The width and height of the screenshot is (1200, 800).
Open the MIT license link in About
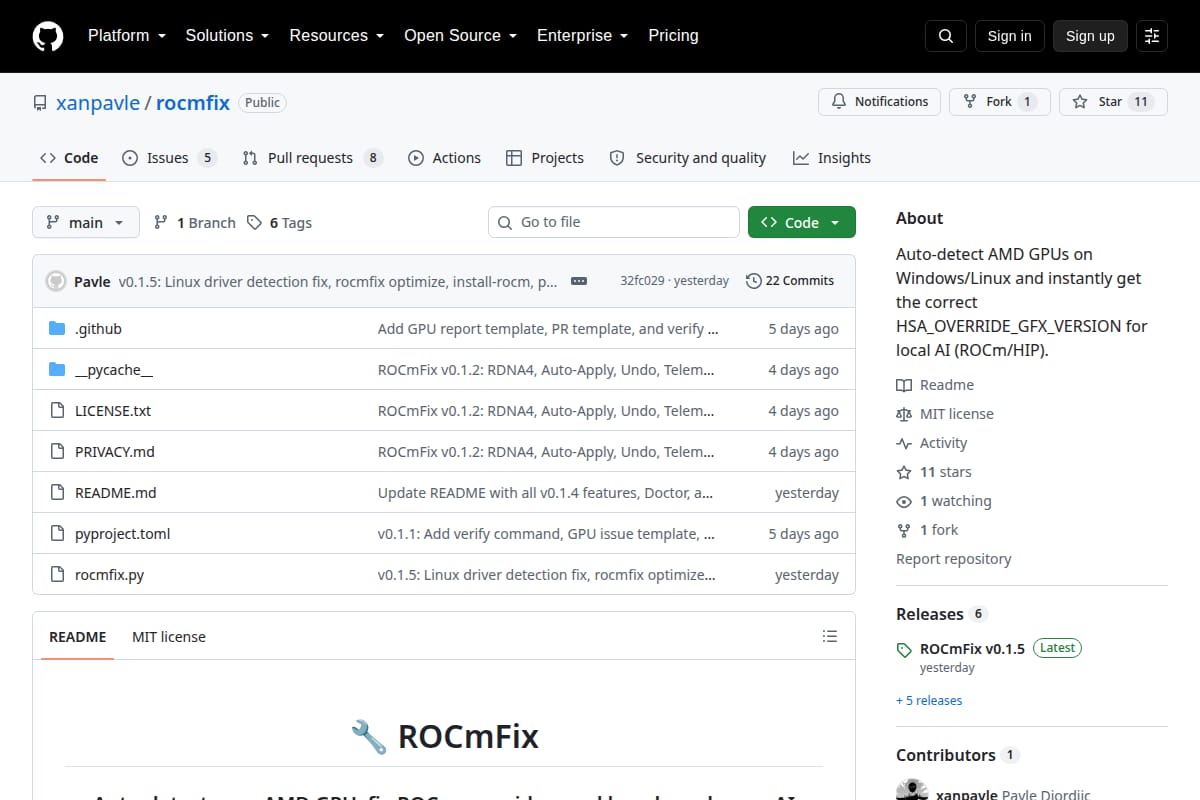pyautogui.click(x=945, y=414)
